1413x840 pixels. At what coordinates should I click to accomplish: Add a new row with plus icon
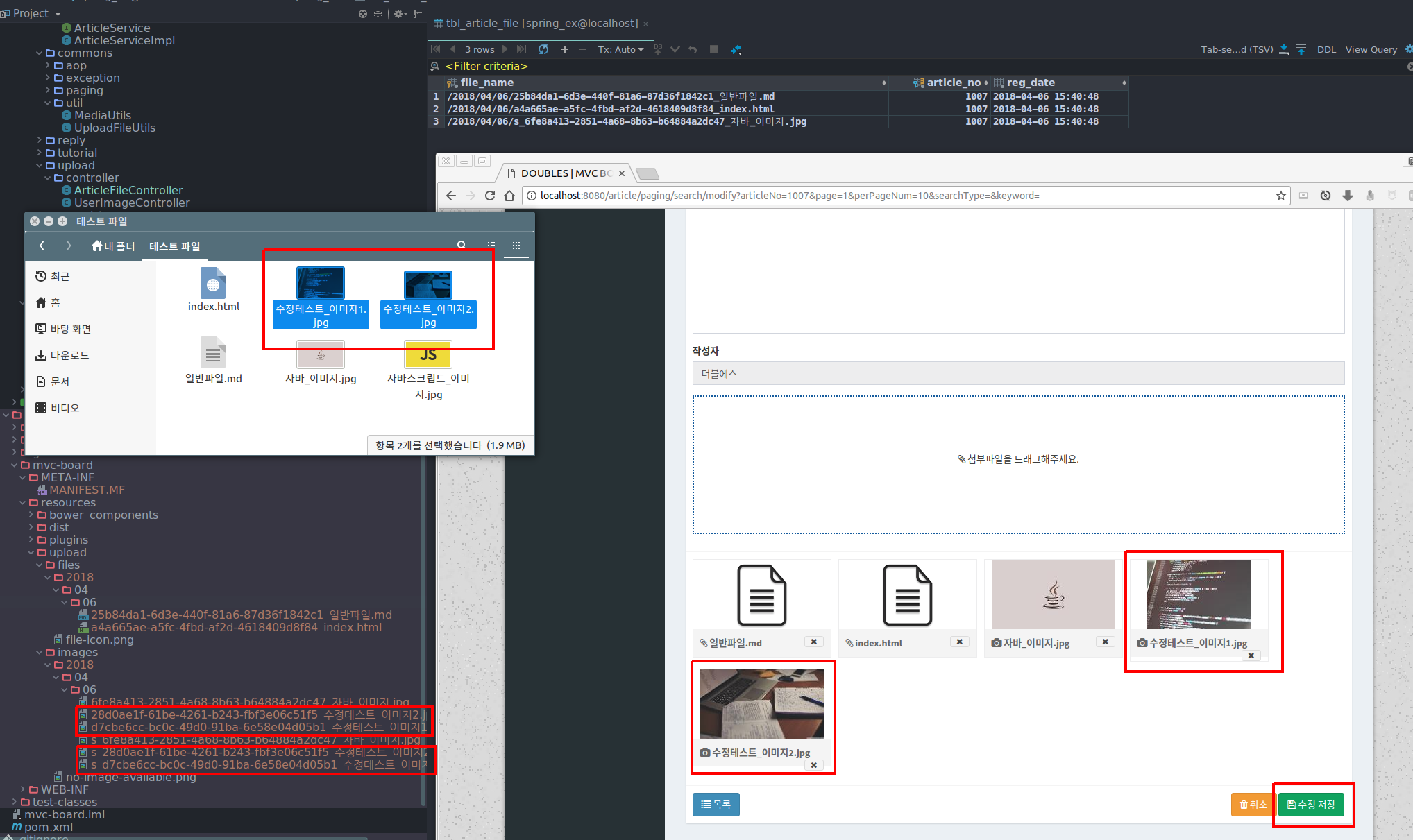click(x=564, y=49)
